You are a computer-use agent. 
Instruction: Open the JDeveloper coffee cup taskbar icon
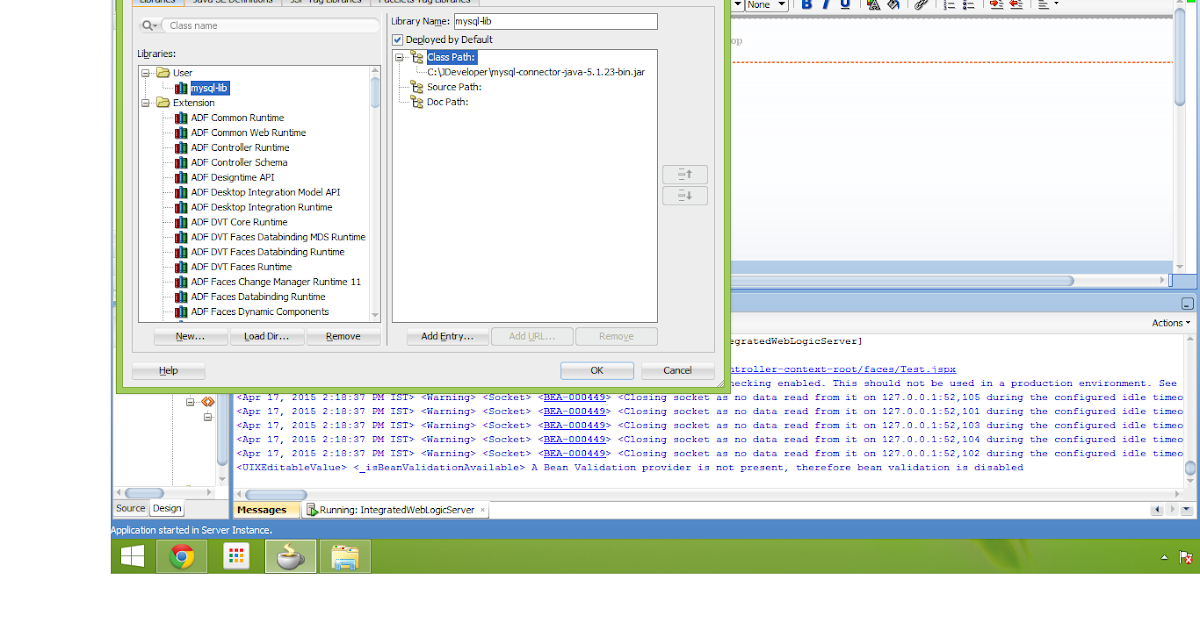tap(291, 557)
